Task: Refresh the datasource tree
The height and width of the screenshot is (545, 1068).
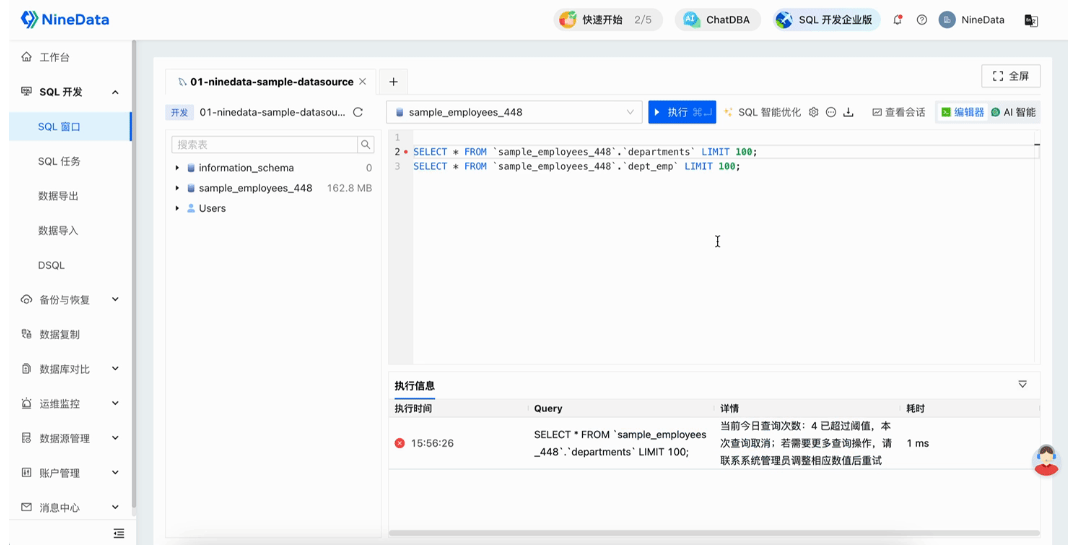Action: [x=358, y=113]
